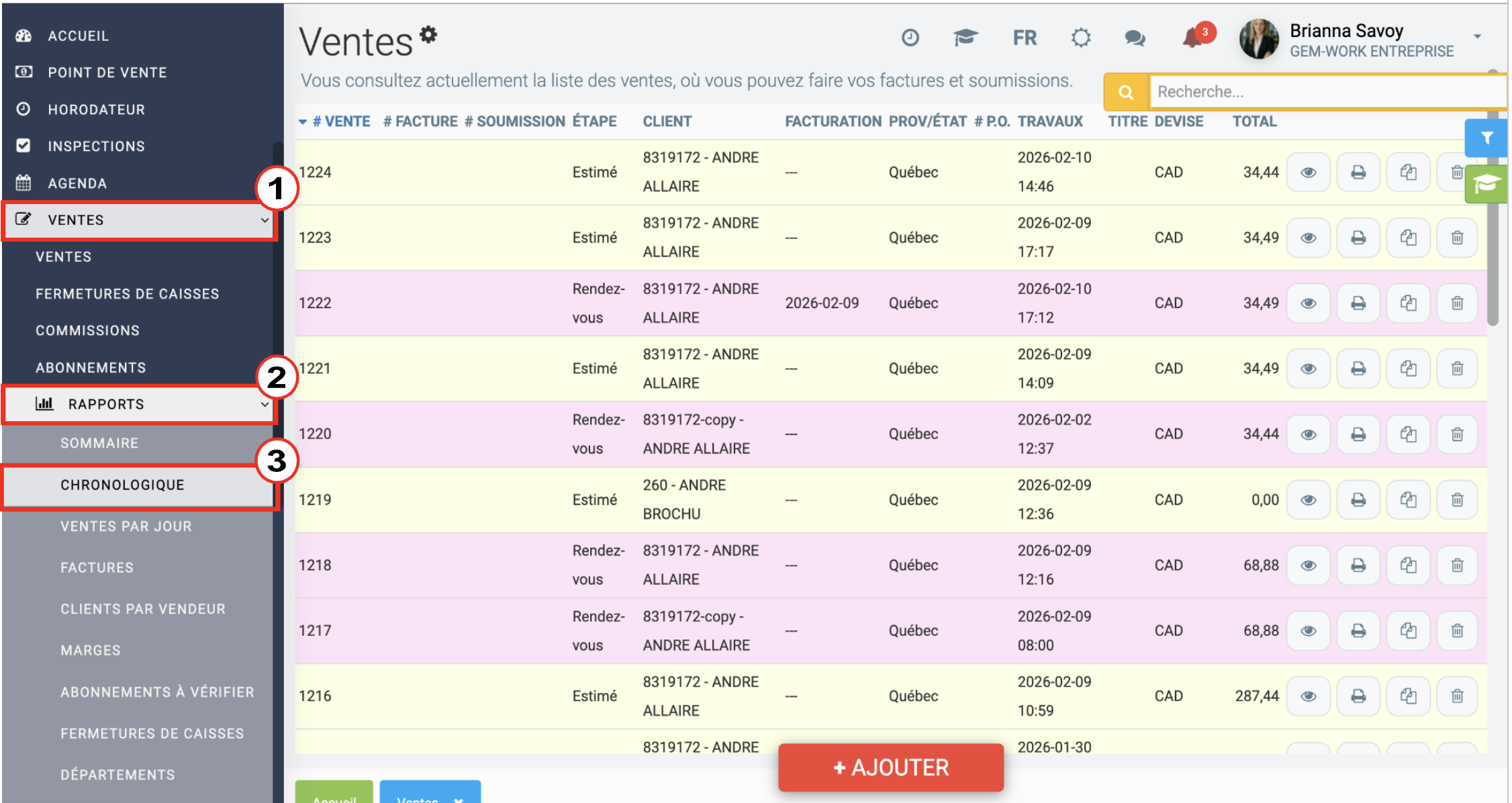Delete sale 1220
Image resolution: width=1512 pixels, height=803 pixels.
tap(1457, 434)
